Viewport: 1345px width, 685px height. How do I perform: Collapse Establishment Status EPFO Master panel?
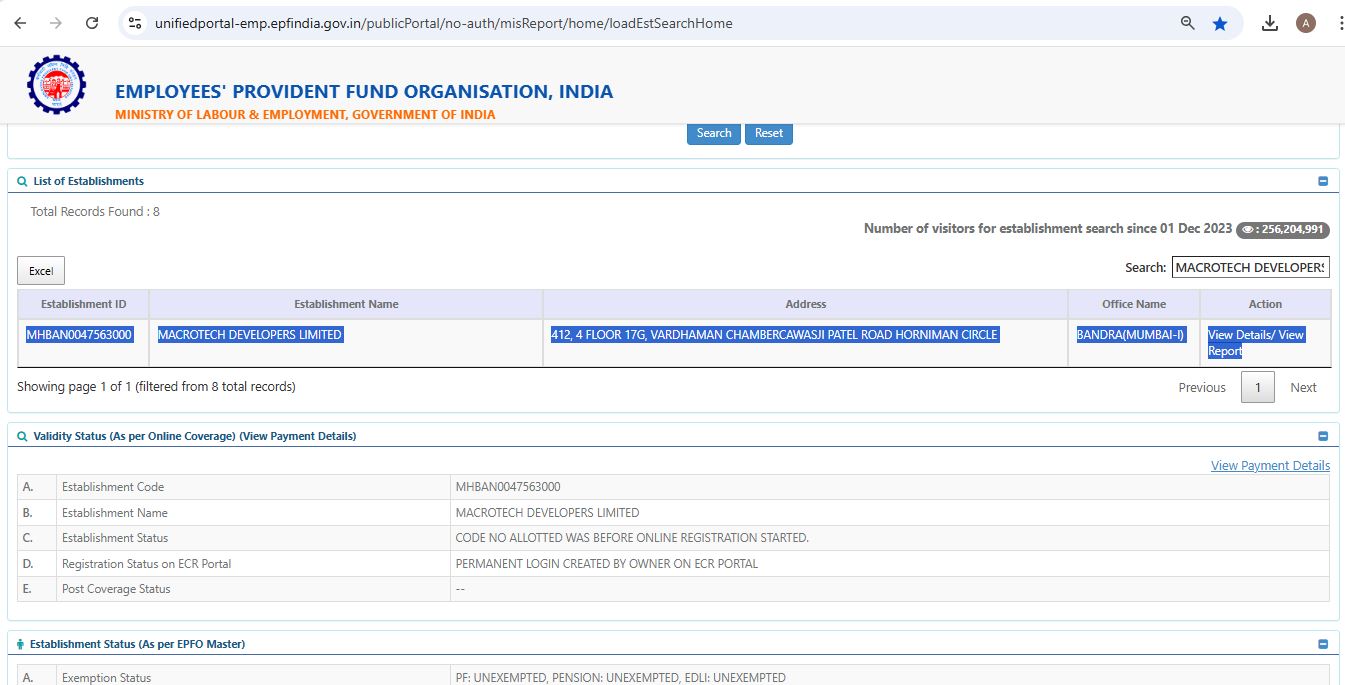click(x=1323, y=645)
